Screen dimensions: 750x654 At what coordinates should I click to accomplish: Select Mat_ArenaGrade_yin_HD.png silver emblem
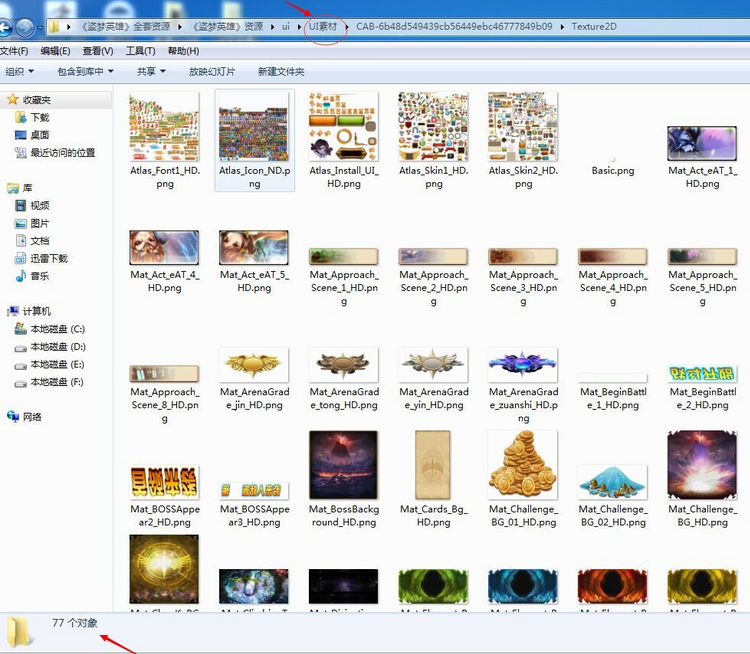433,365
